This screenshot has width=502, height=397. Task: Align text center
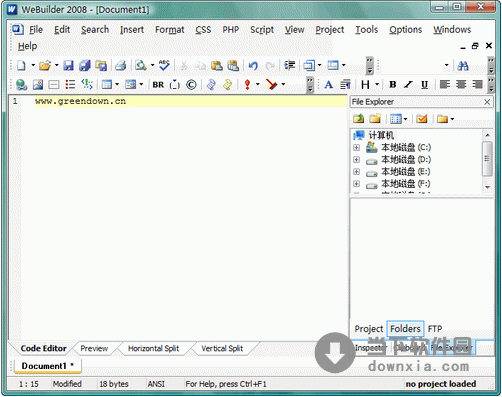pyautogui.click(x=461, y=85)
